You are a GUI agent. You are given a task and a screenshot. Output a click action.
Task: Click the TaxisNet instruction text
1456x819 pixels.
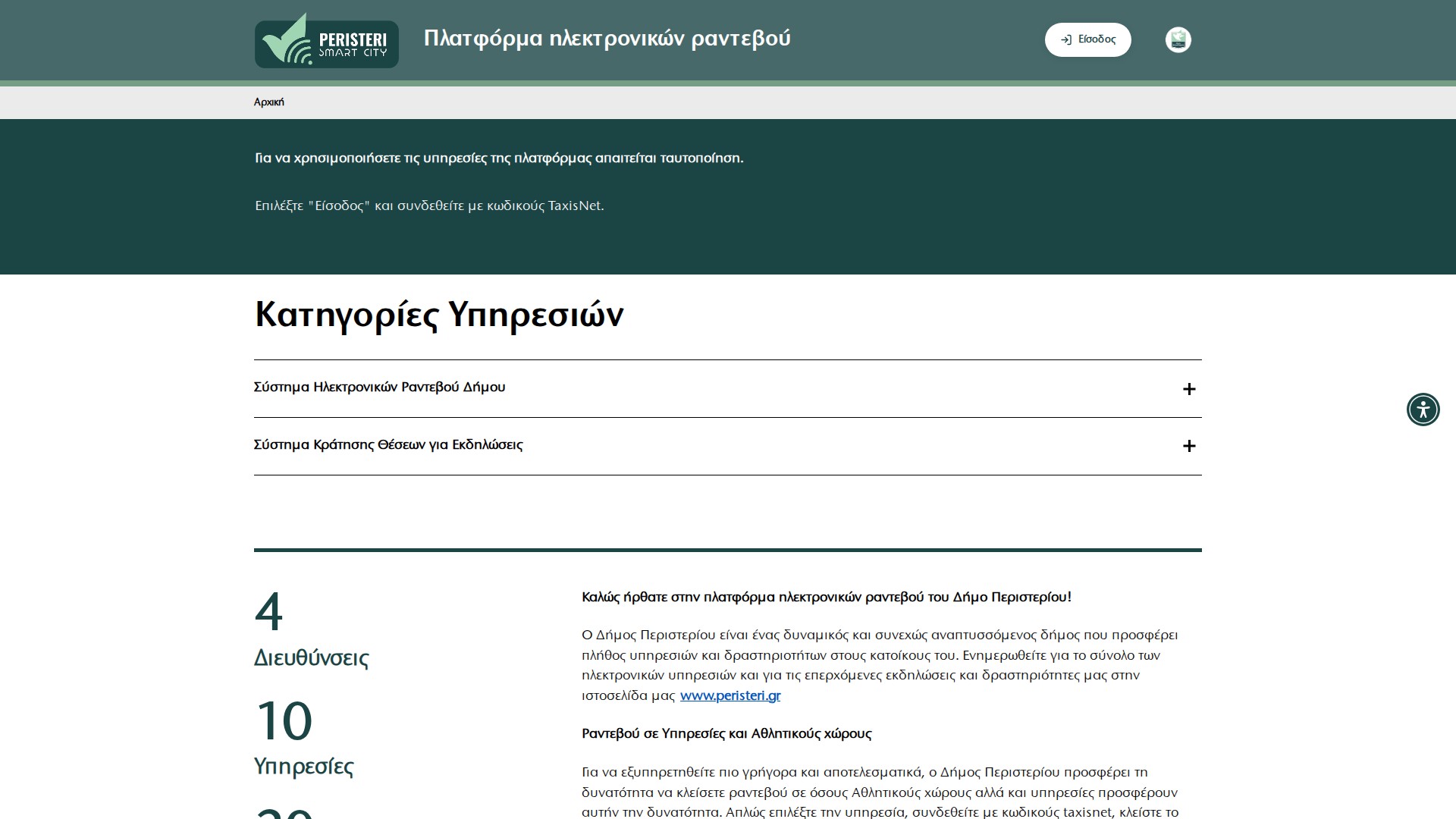point(429,205)
